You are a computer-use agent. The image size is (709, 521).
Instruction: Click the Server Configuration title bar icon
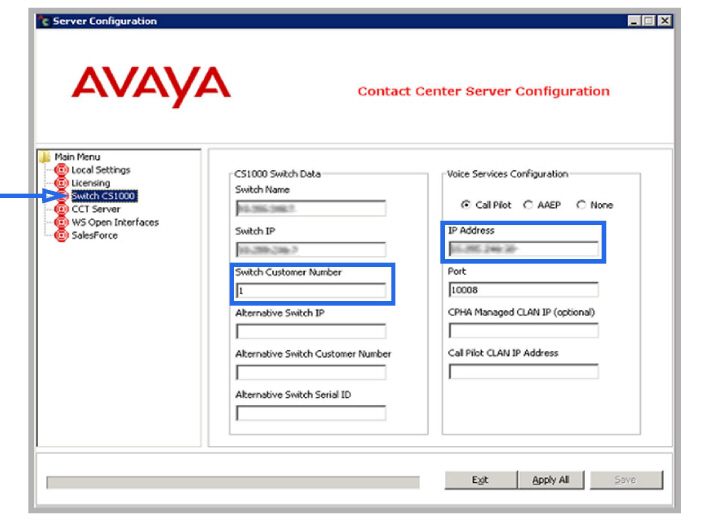44,21
